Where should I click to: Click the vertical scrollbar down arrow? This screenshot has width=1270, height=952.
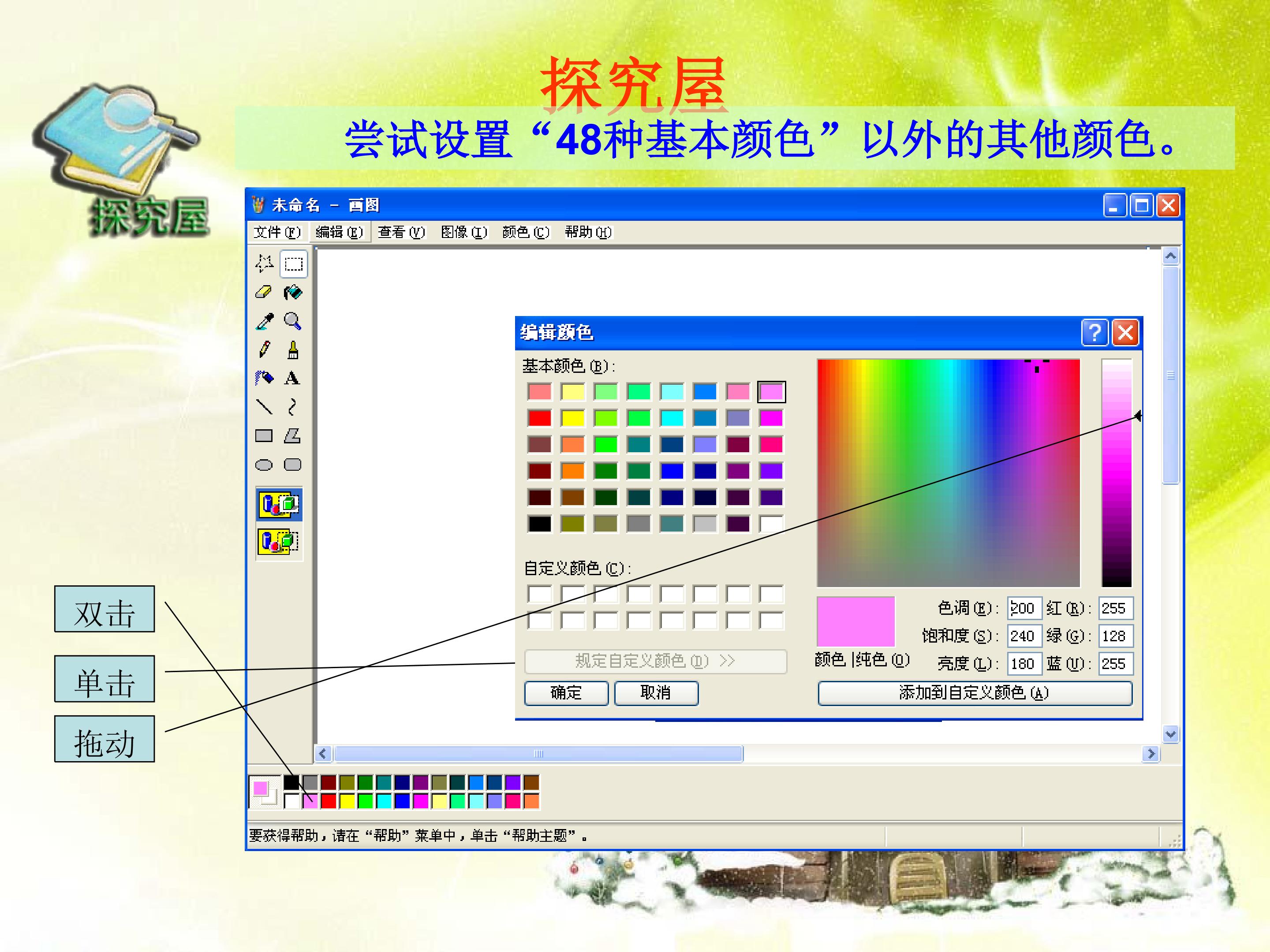(x=1171, y=734)
